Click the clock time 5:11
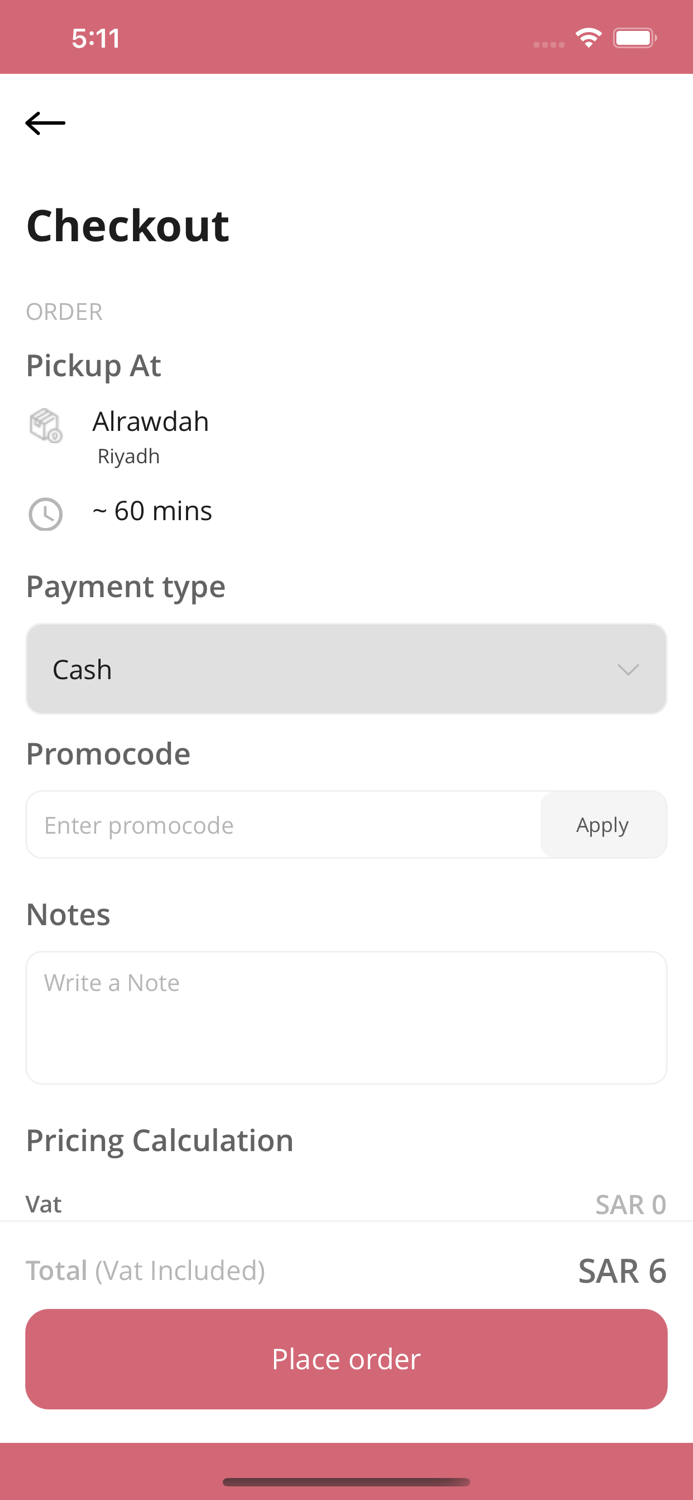 [x=96, y=37]
